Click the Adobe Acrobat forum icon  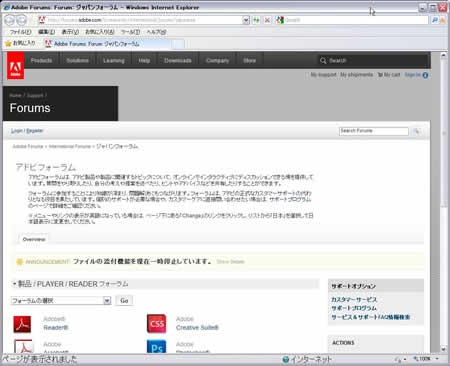click(23, 346)
